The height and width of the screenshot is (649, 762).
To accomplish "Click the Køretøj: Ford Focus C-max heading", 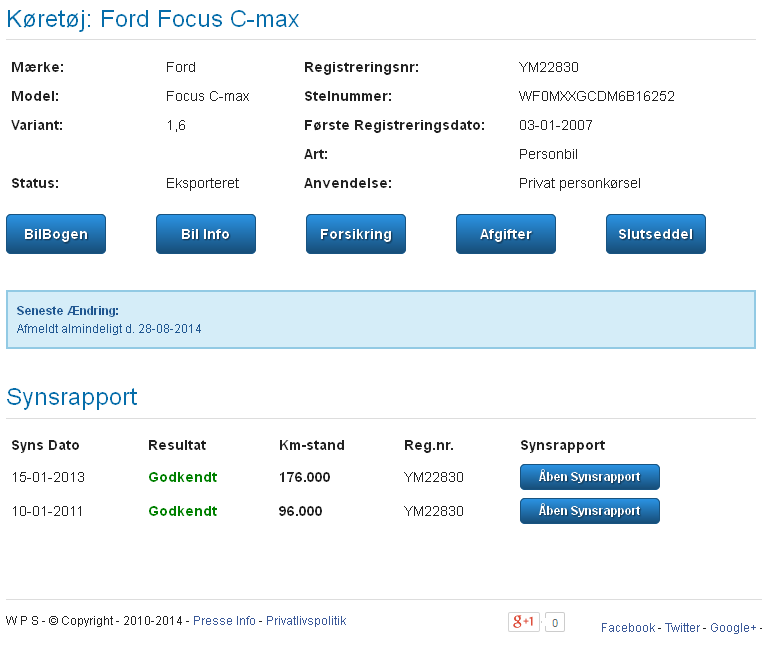I will point(153,19).
